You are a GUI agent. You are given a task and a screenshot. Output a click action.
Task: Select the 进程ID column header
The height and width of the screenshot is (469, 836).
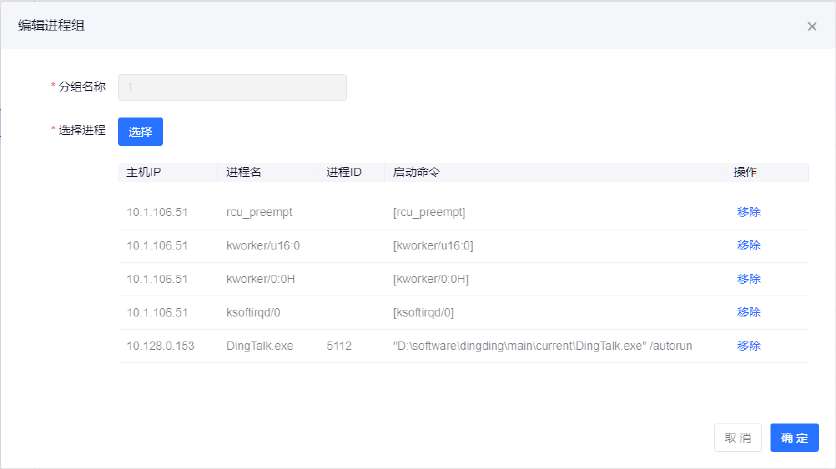point(343,172)
